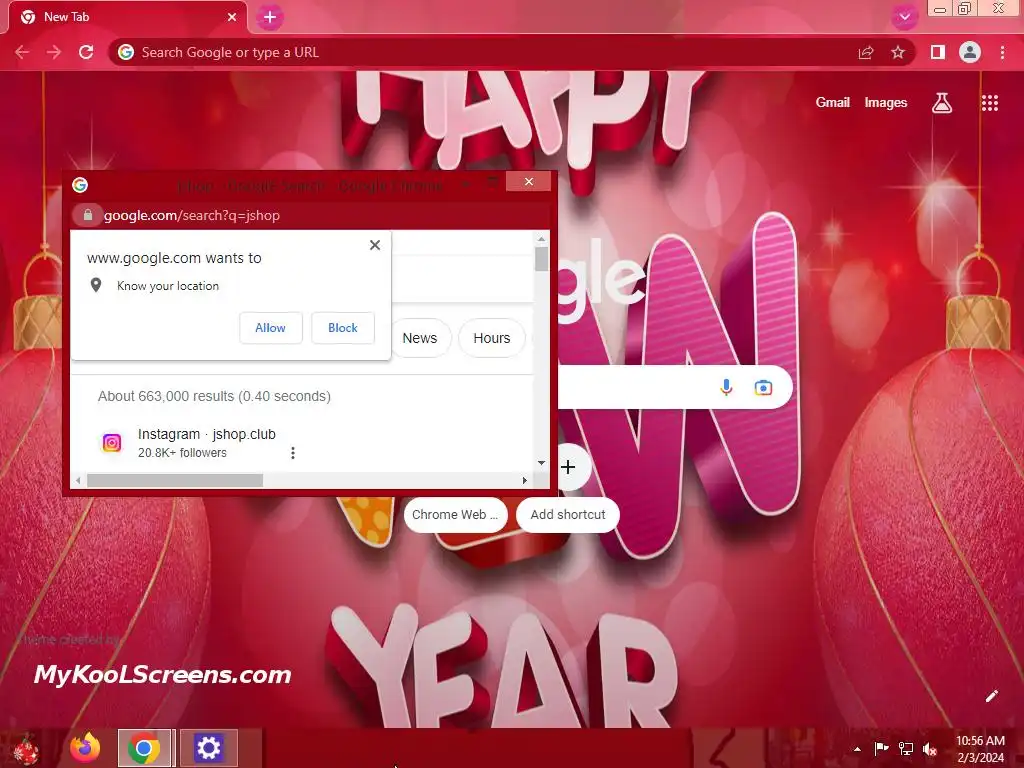Open Images link

click(x=886, y=103)
